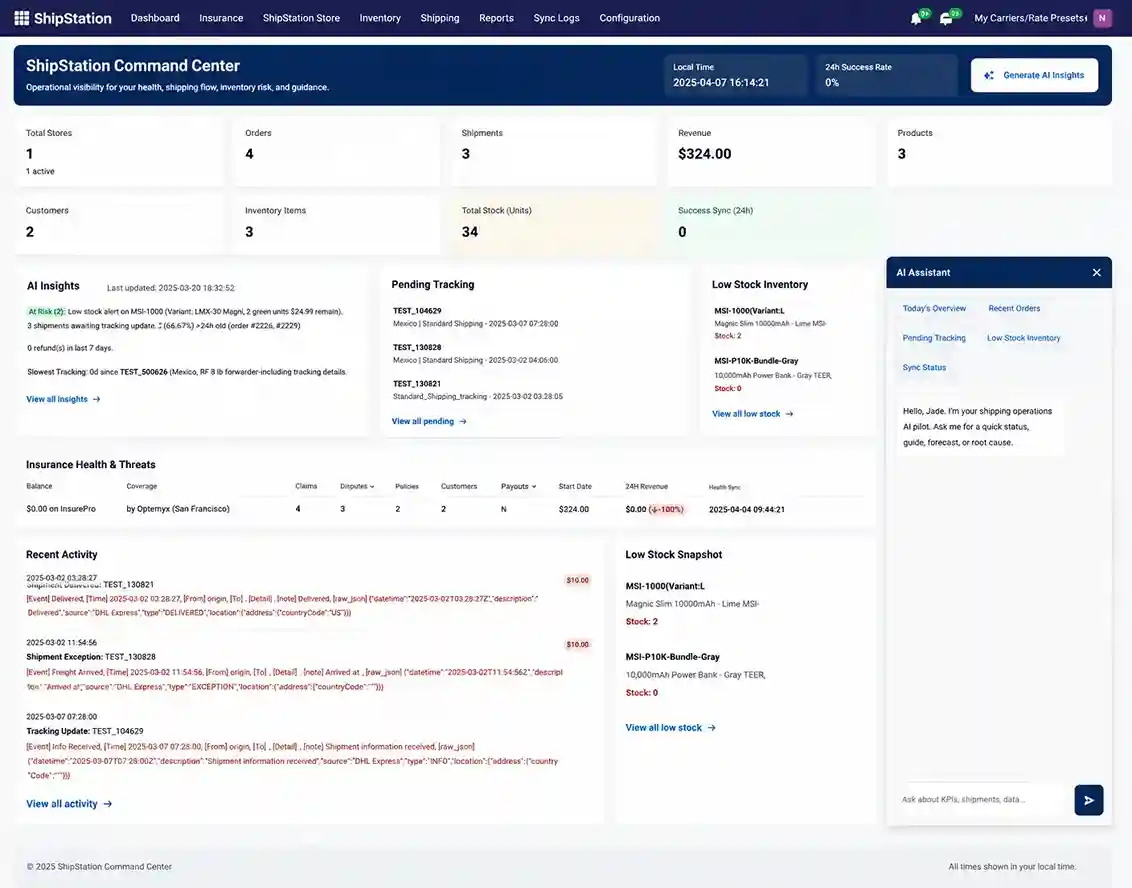1132x888 pixels.
Task: Open the Revenue $324.00 card
Action: [771, 152]
